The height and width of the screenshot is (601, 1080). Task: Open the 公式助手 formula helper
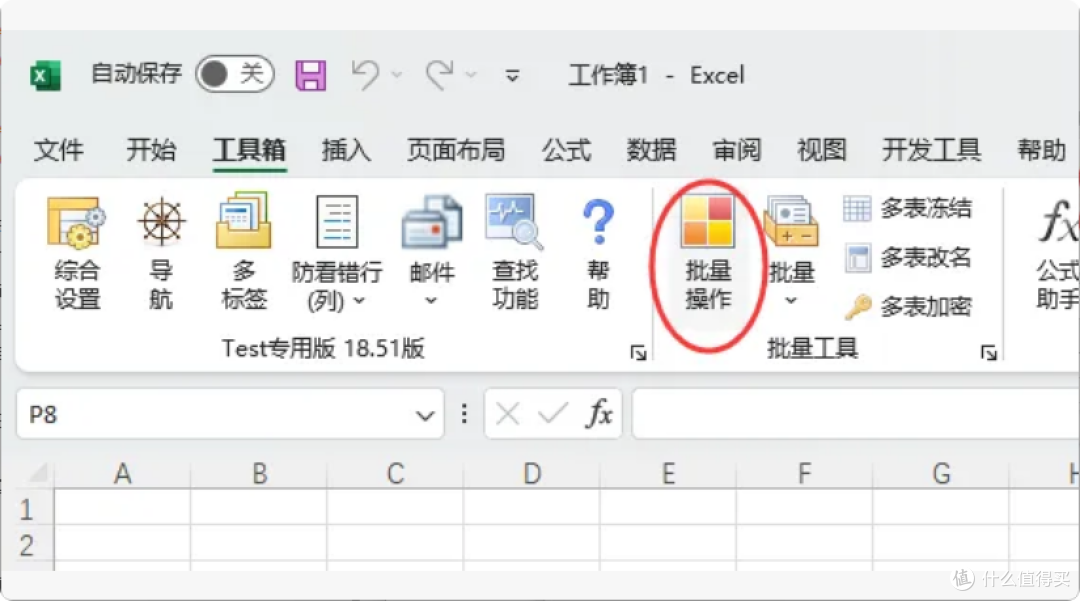[x=1057, y=253]
